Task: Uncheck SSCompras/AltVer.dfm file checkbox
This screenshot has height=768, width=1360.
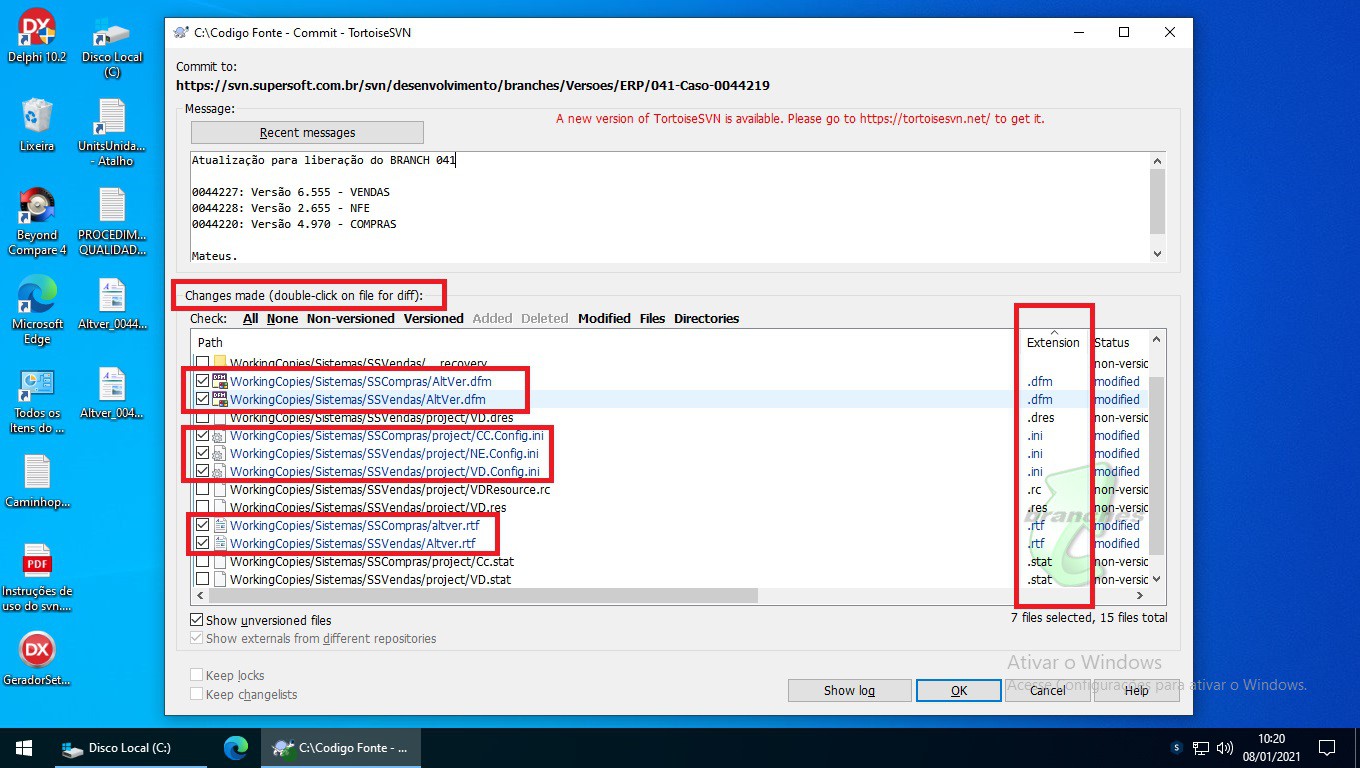Action: [203, 381]
